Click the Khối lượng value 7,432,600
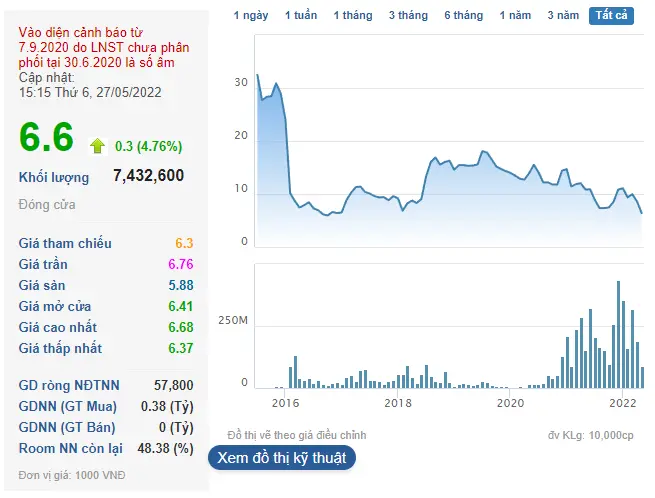655x498 pixels. [148, 176]
